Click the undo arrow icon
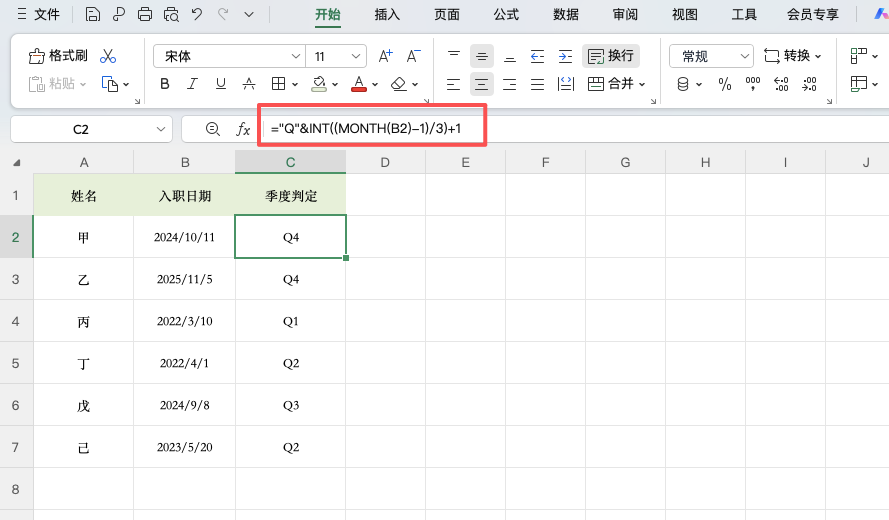 196,14
